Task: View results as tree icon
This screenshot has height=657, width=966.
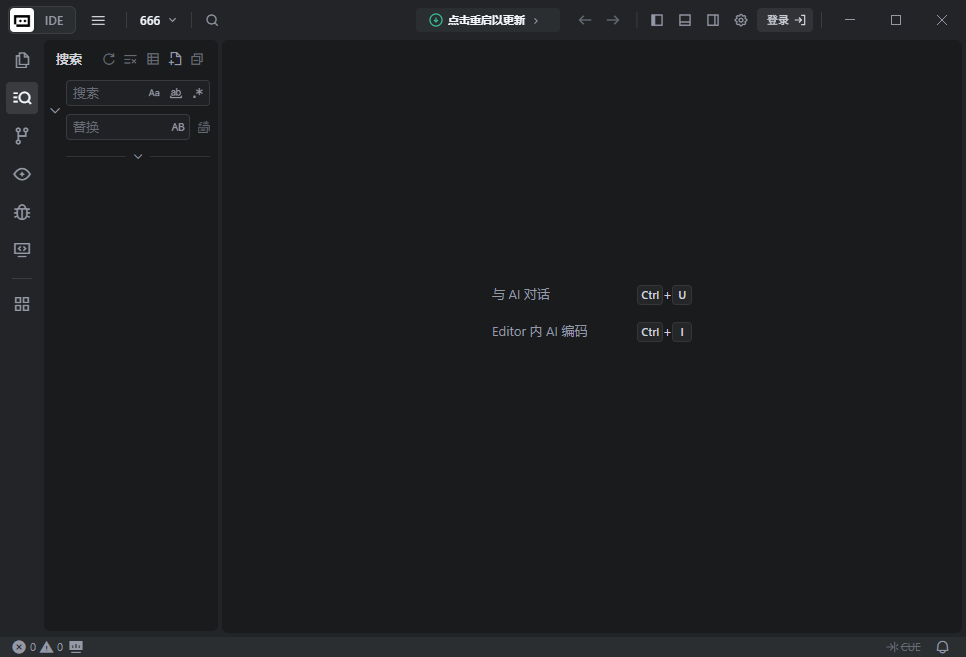Action: tap(153, 59)
